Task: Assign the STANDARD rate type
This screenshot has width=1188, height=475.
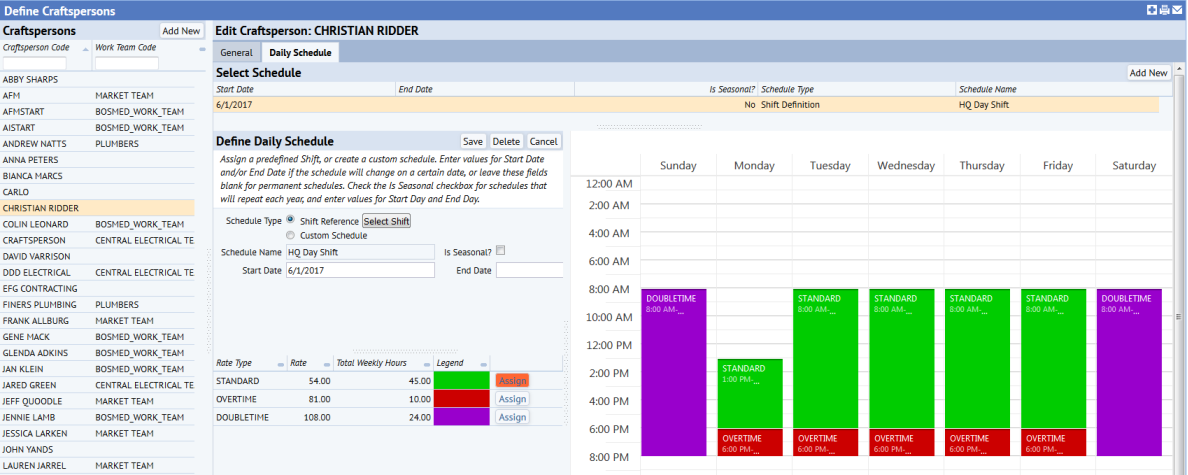Action: (512, 380)
